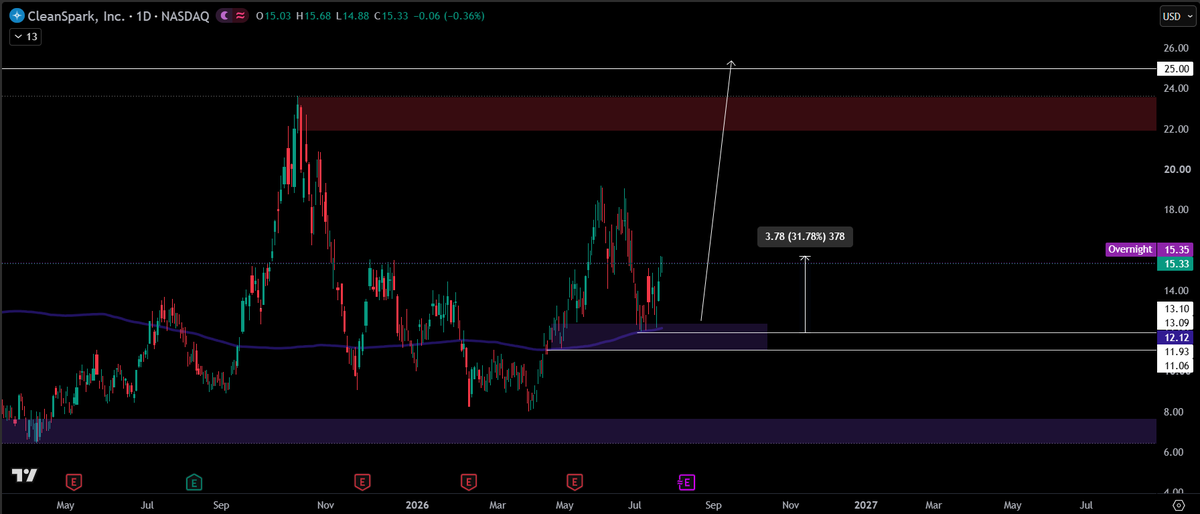Click the 15.33 last price label
Screen dimensions: 1200x514
click(x=1173, y=264)
